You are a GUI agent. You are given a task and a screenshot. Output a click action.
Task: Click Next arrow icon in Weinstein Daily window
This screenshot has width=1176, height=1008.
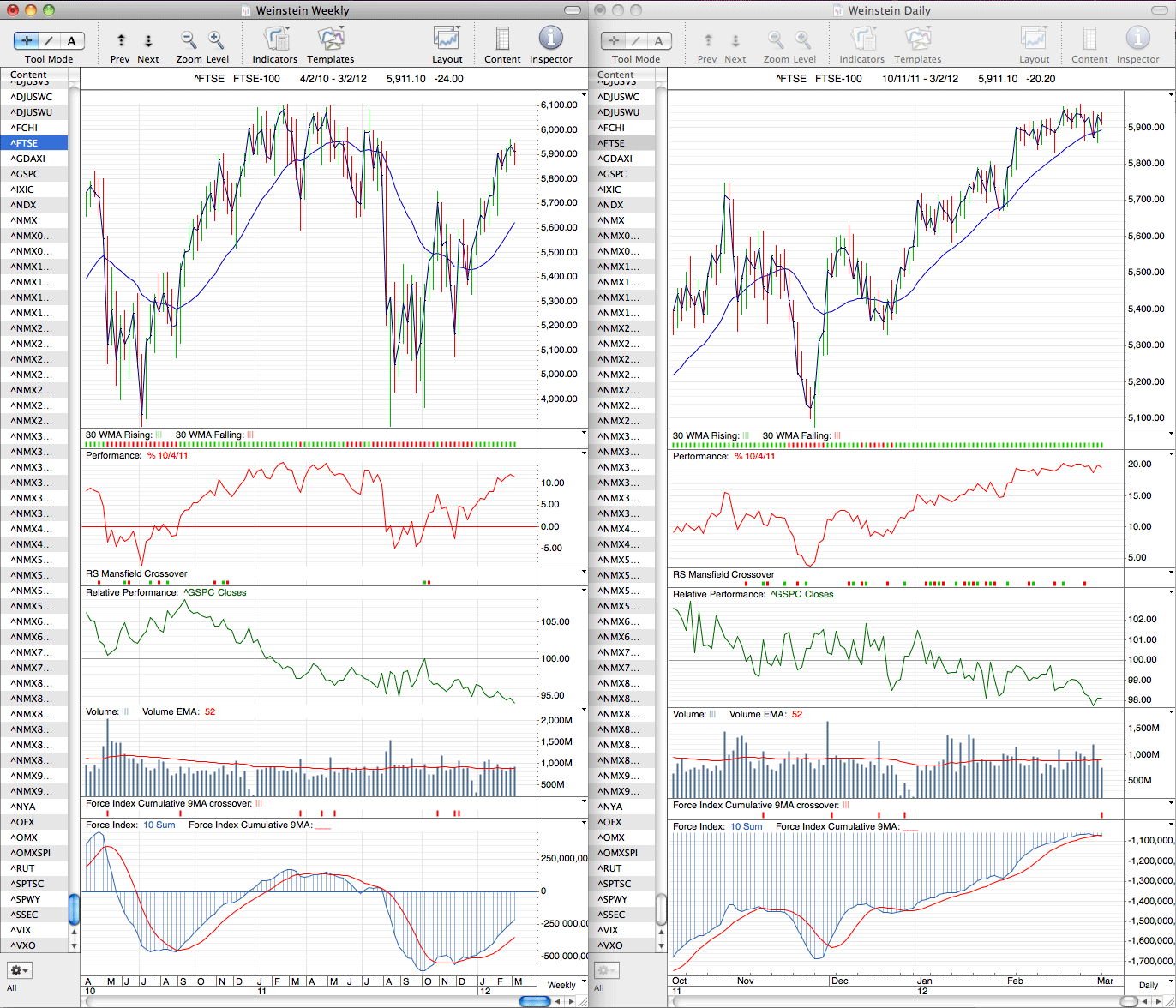(735, 40)
